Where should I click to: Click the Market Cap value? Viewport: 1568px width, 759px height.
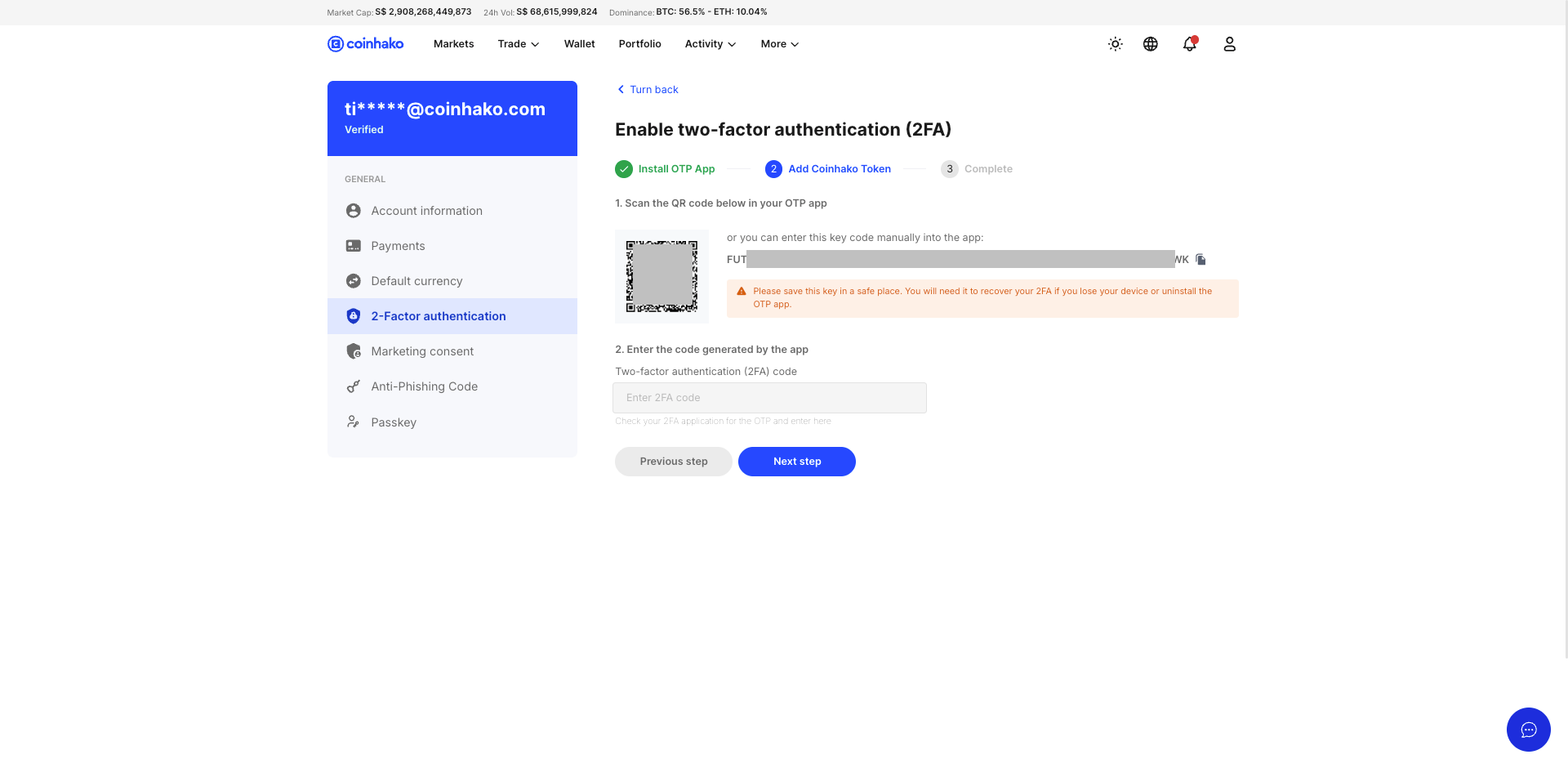pos(423,12)
